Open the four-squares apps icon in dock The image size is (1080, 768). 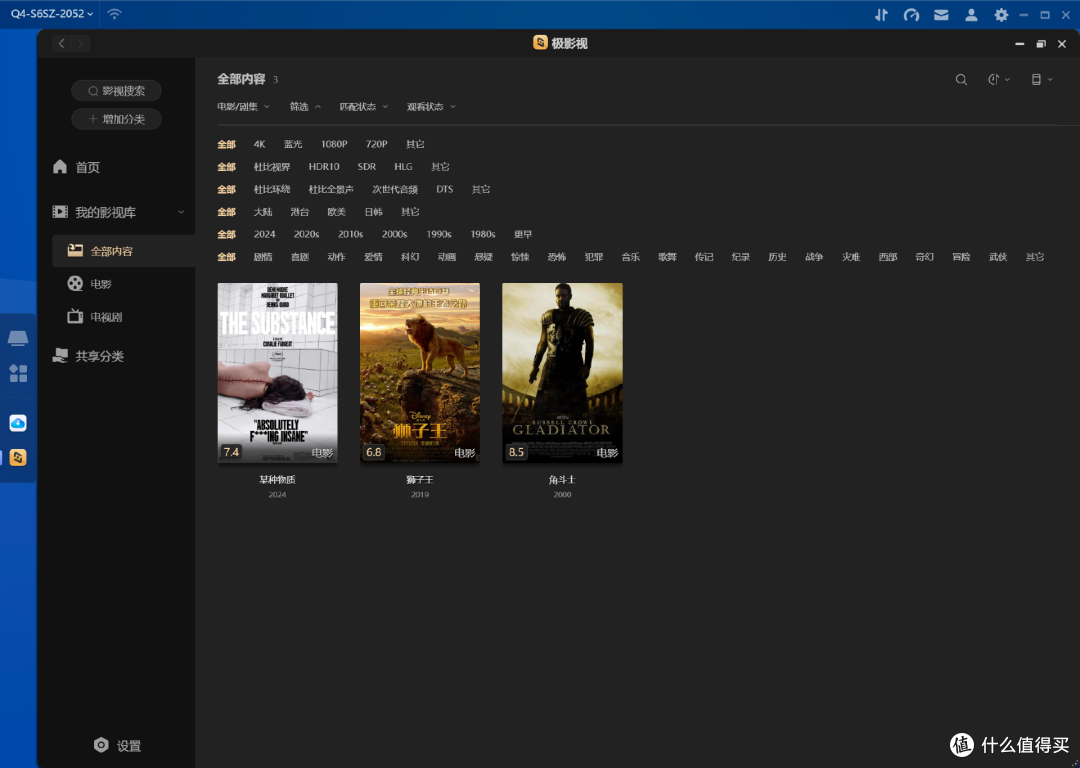tap(18, 373)
